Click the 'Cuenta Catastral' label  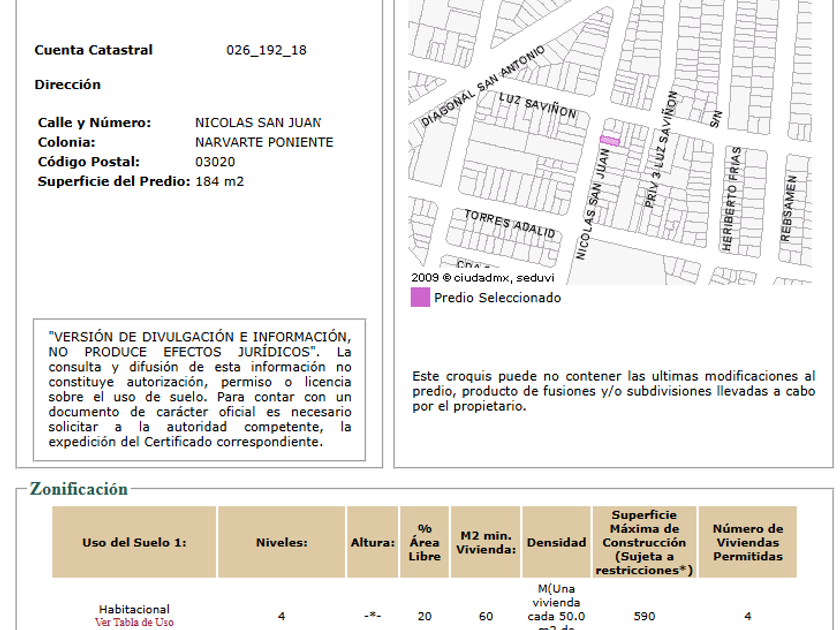(x=94, y=50)
